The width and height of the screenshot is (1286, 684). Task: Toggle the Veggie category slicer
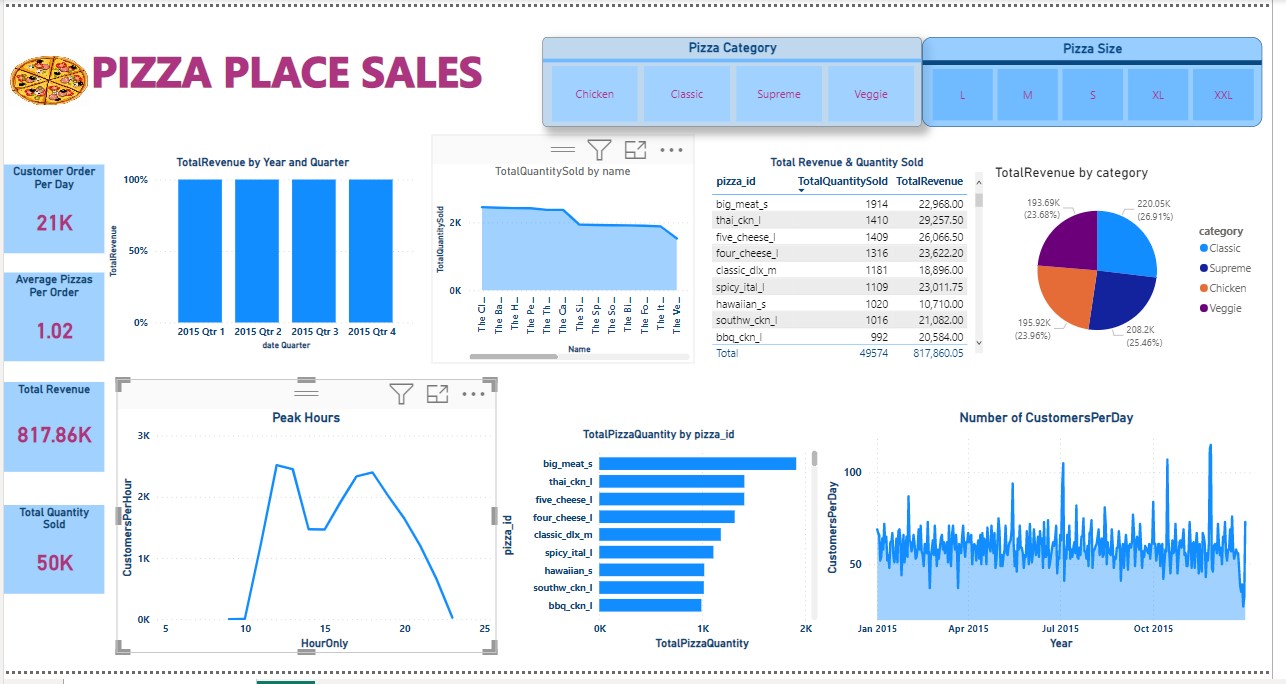(871, 94)
